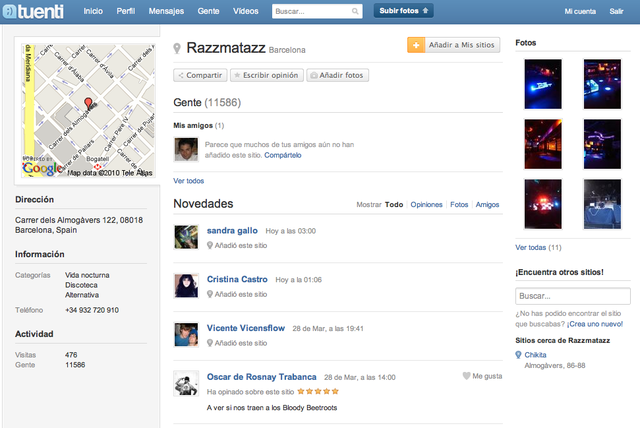The image size is (640, 428).
Task: Click the comment text about Bloody Beetroots
Action: point(272,408)
